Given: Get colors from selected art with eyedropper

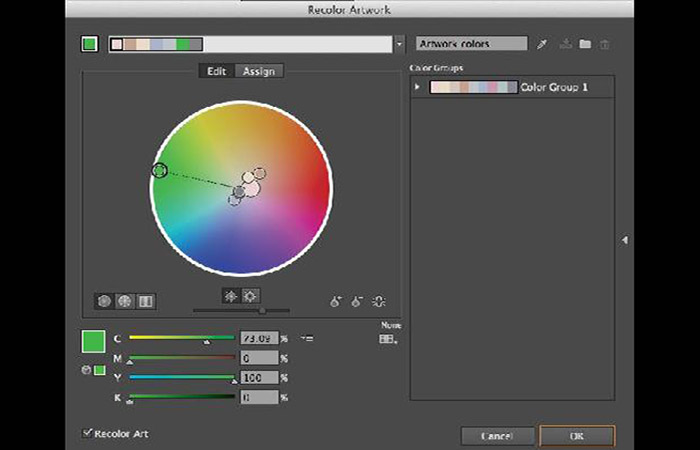Looking at the screenshot, I should [x=542, y=44].
